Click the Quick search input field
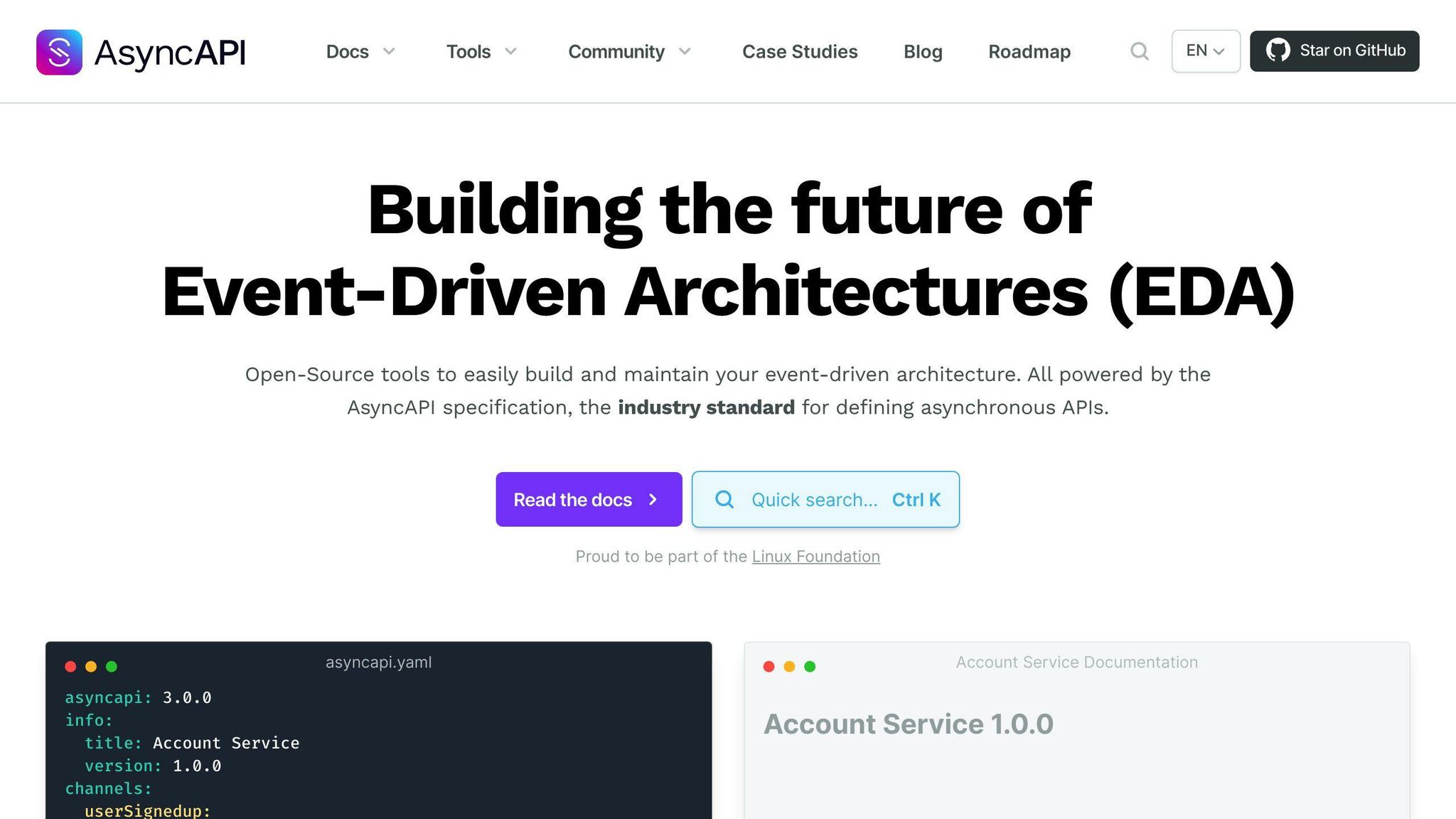Screen dimensions: 1456x819 825,500
